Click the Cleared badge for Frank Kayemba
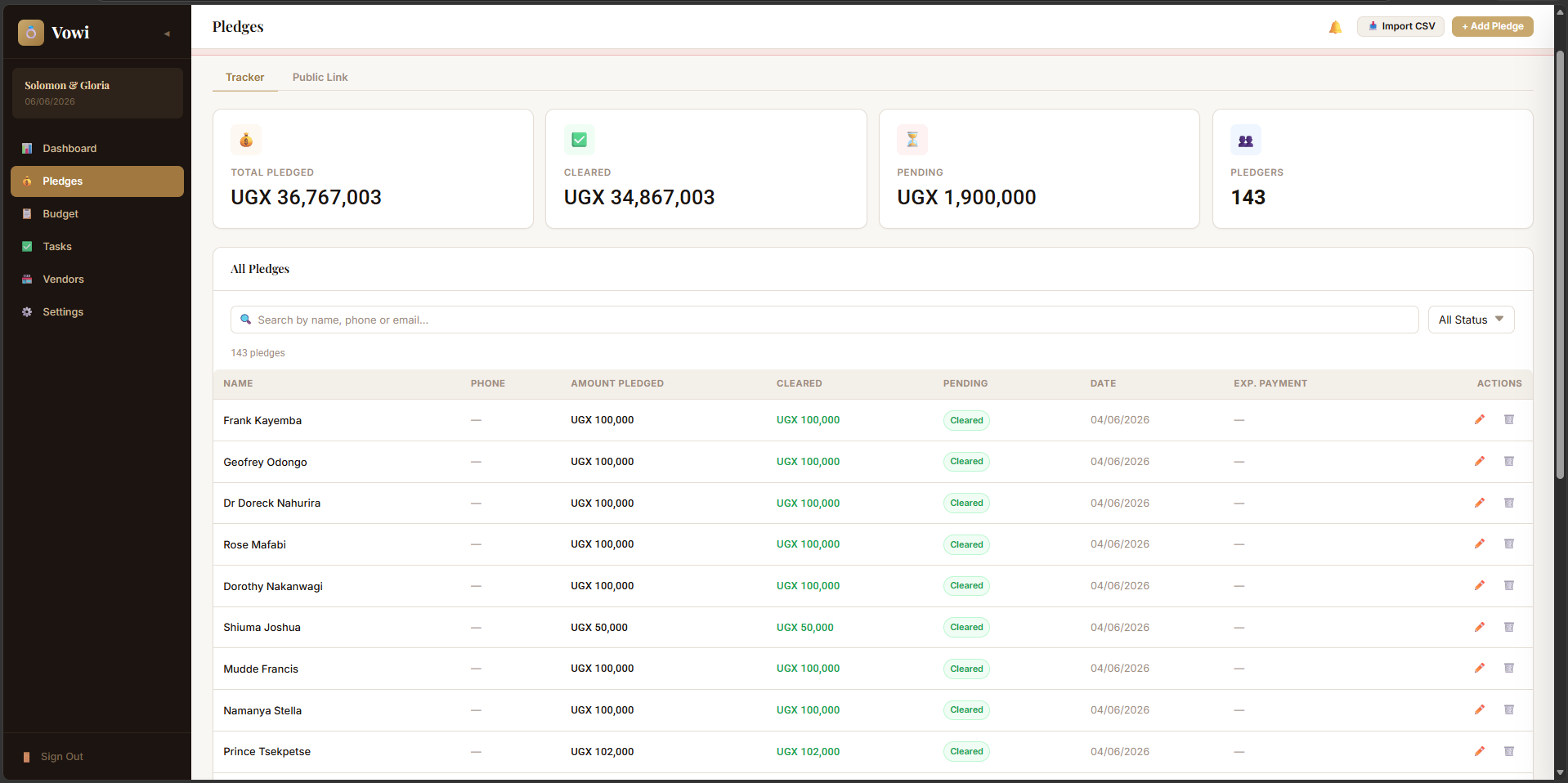The width and height of the screenshot is (1568, 783). pyautogui.click(x=966, y=420)
